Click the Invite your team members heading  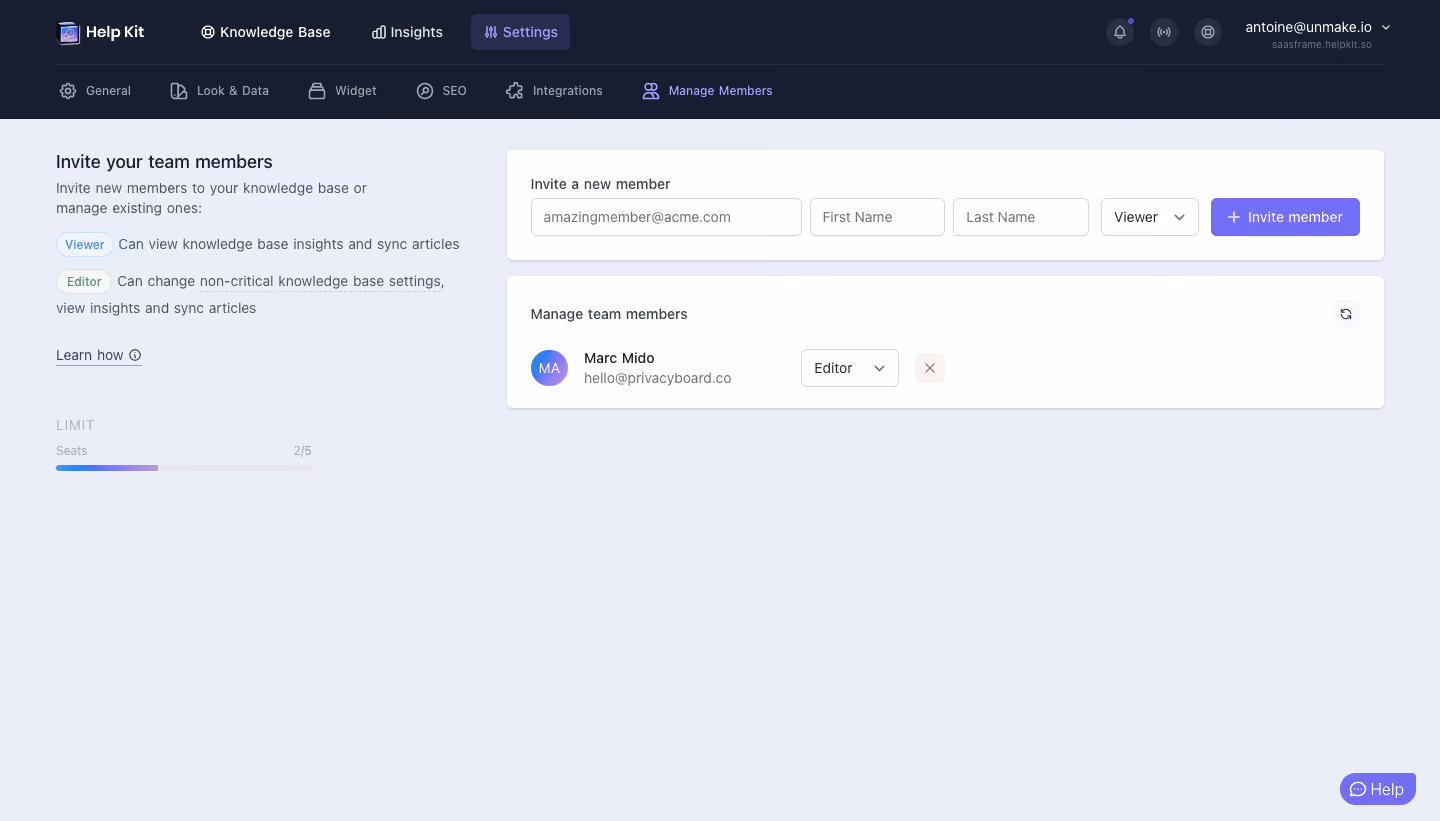click(x=164, y=162)
